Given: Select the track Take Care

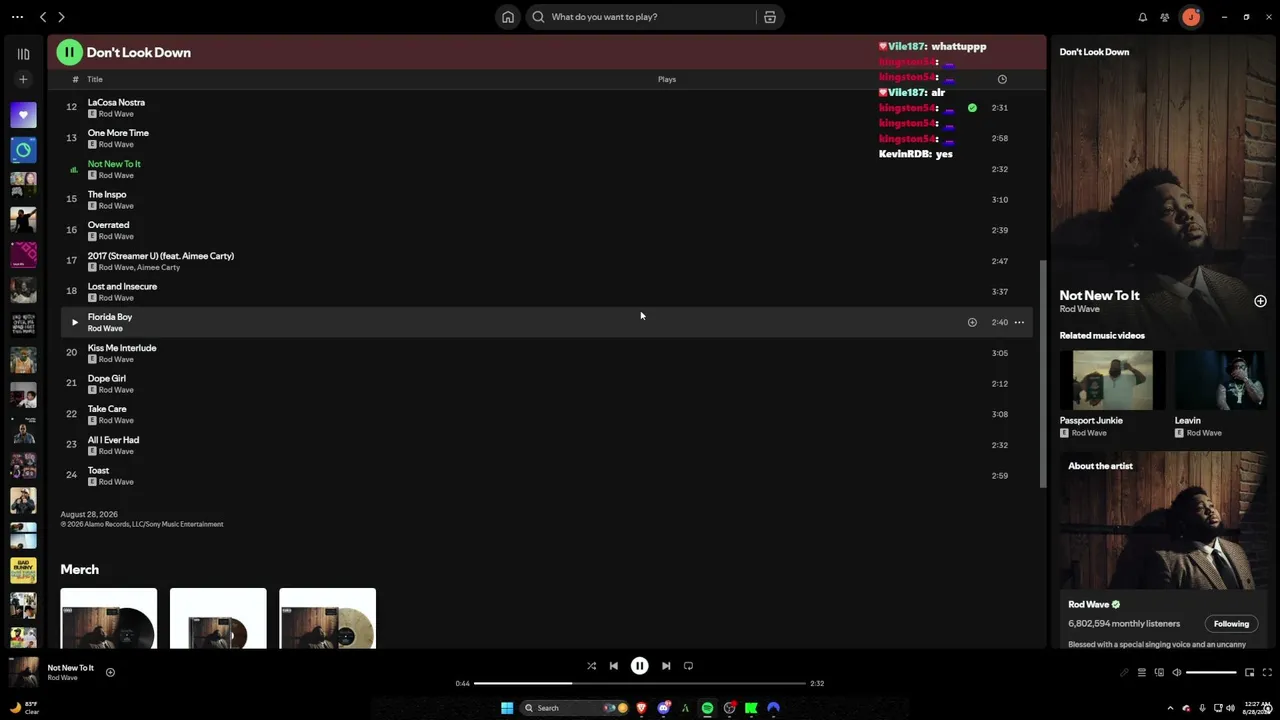Looking at the screenshot, I should click(x=107, y=409).
